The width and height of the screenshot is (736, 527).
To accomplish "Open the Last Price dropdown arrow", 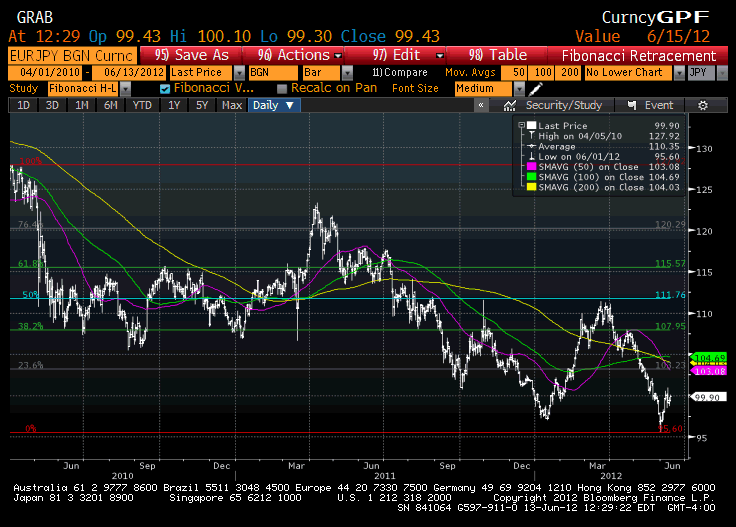I will tap(239, 73).
